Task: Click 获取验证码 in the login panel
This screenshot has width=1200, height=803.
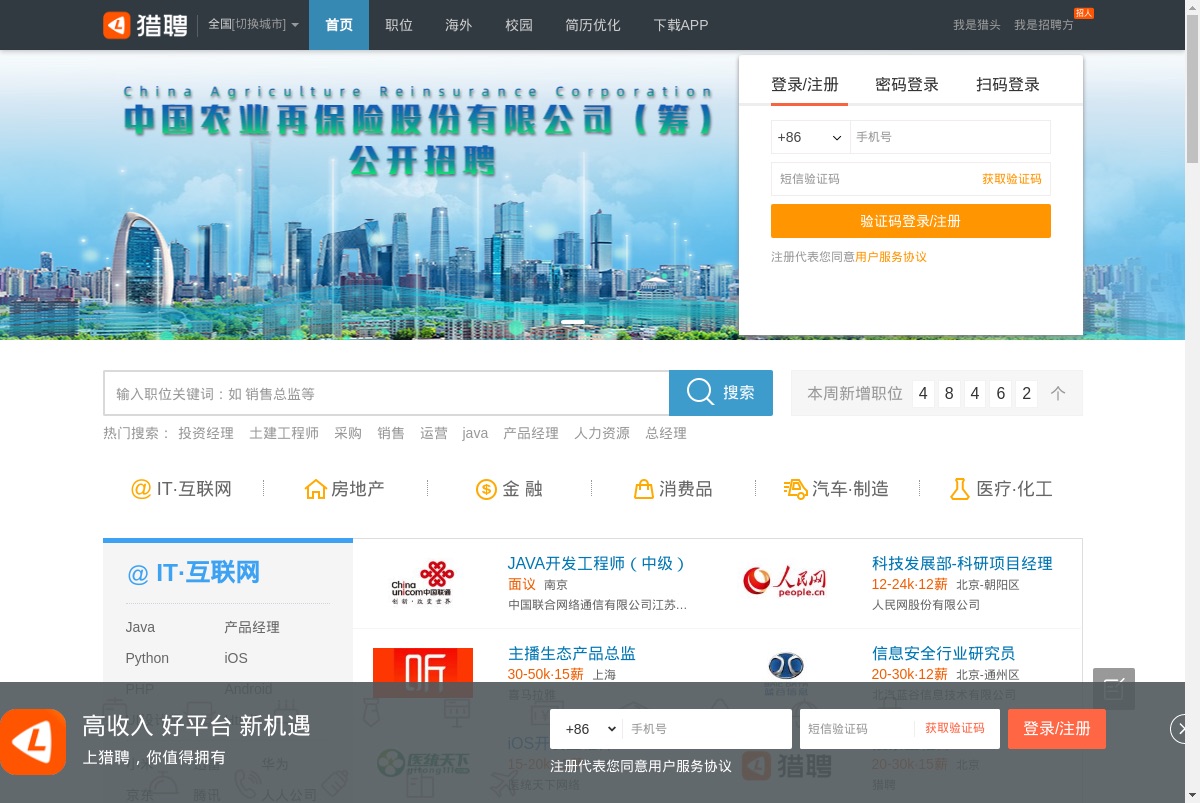Action: (x=1011, y=179)
